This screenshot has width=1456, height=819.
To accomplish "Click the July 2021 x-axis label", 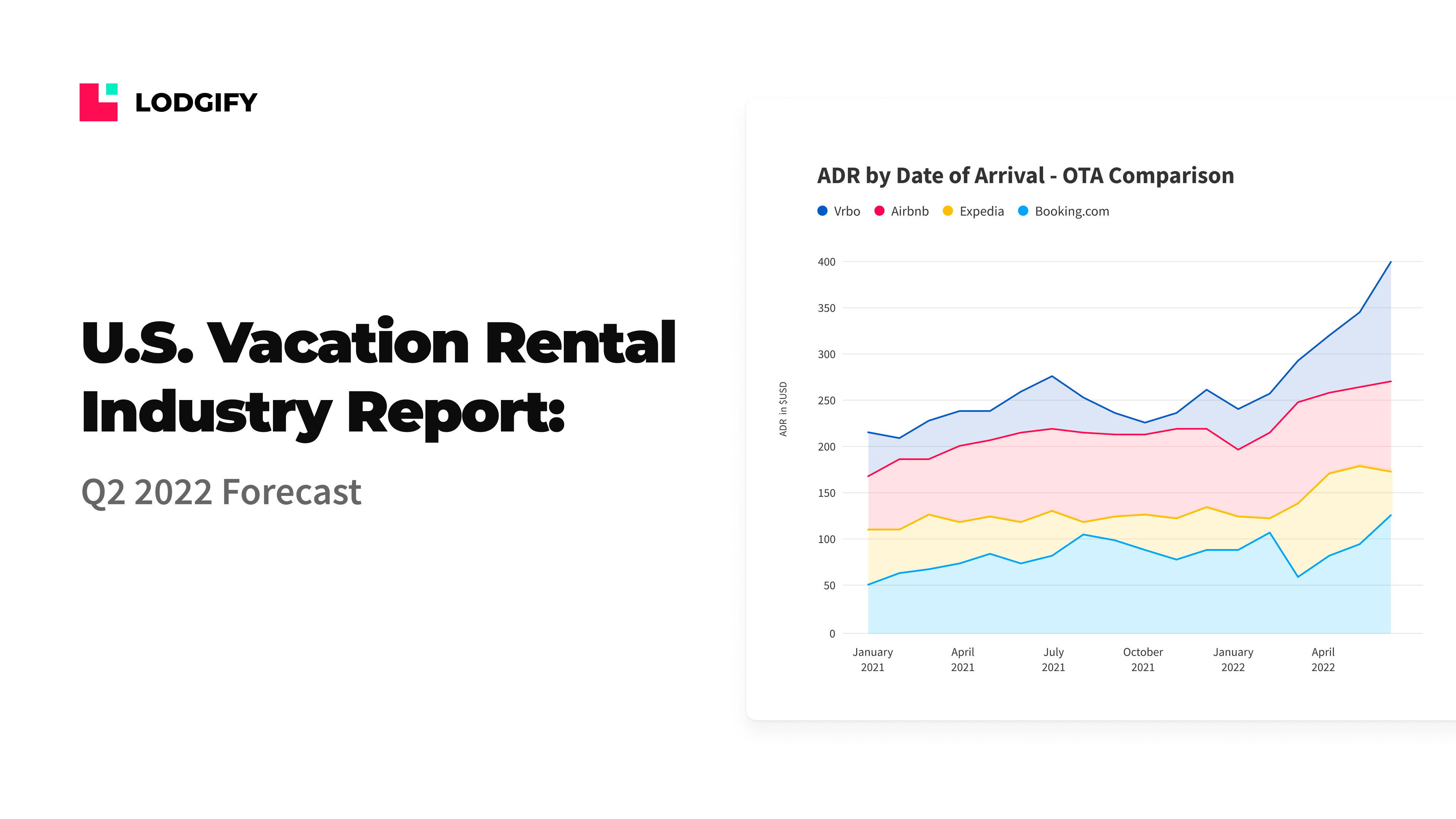I will [1053, 659].
